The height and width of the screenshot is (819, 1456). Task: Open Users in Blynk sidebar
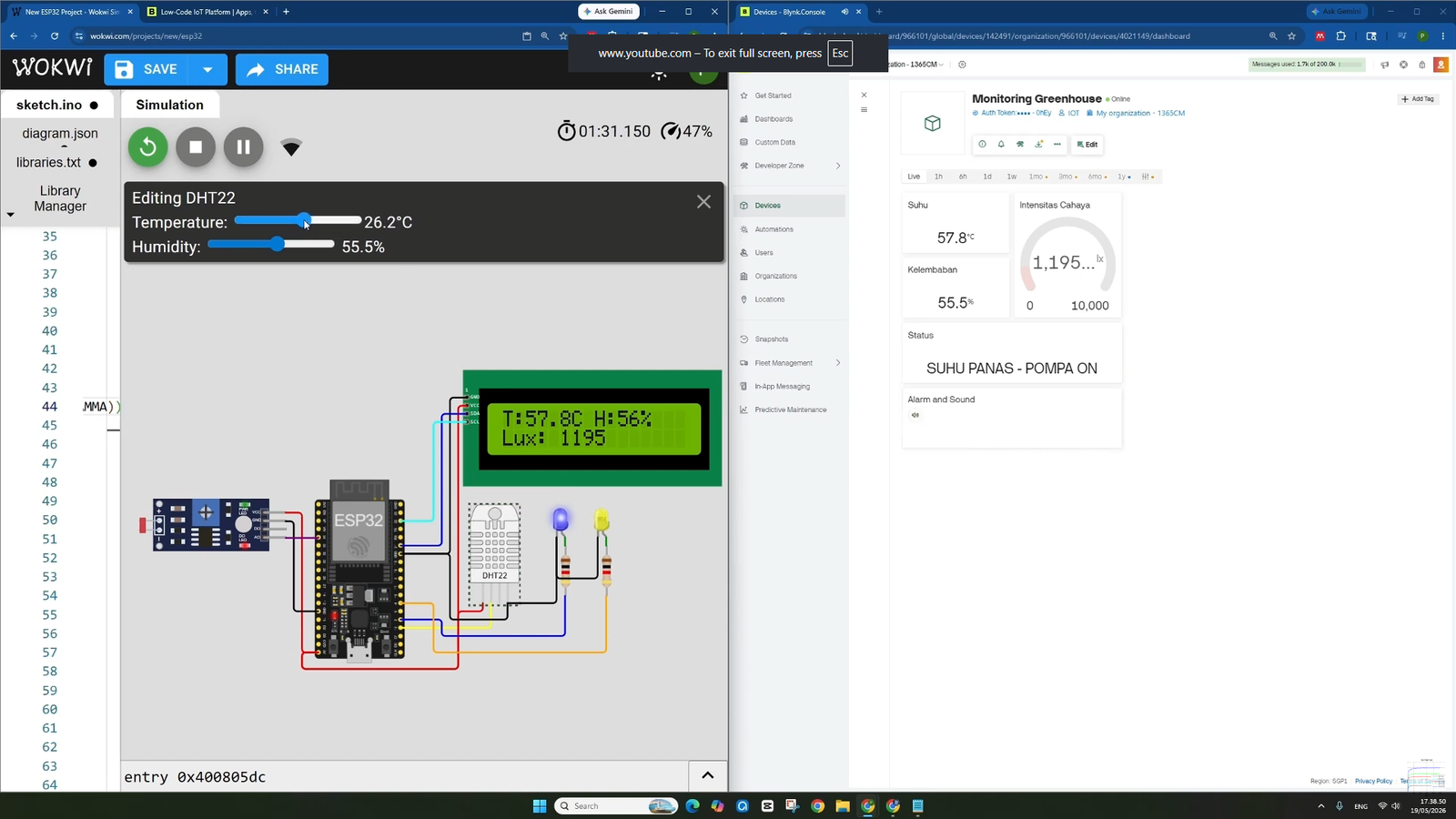763,253
